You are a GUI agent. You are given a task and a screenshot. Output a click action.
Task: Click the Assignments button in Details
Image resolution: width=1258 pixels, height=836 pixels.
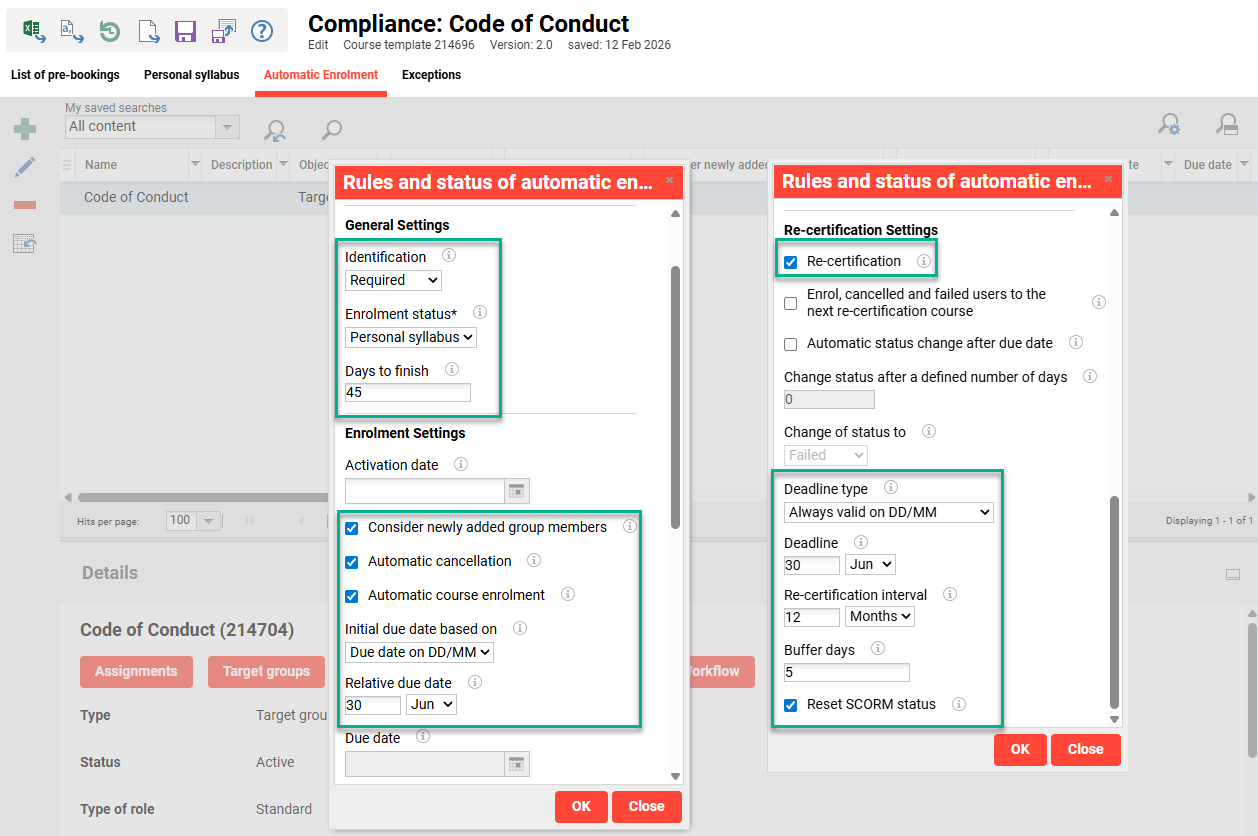point(136,671)
